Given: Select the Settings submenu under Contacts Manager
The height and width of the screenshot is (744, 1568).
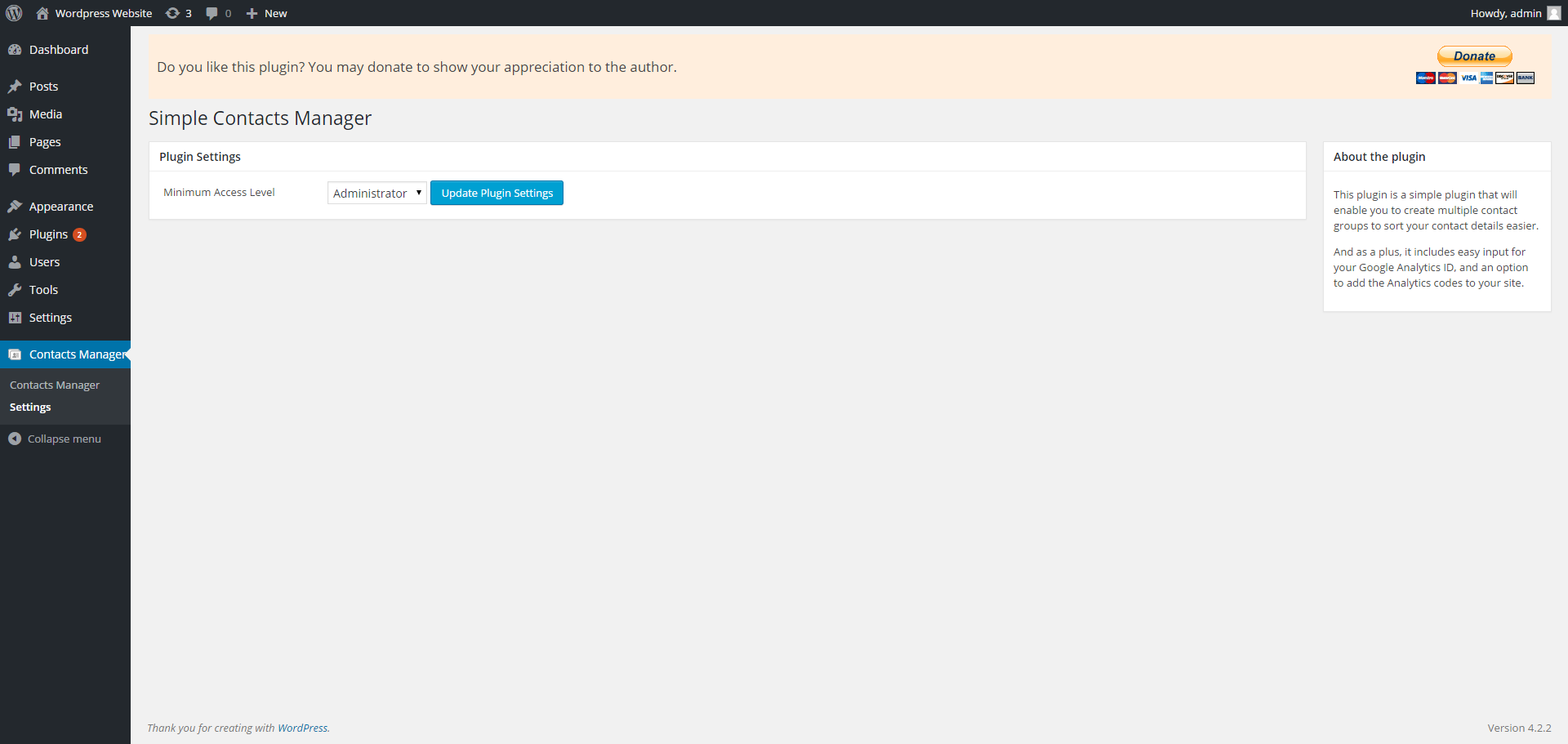Looking at the screenshot, I should click(30, 407).
